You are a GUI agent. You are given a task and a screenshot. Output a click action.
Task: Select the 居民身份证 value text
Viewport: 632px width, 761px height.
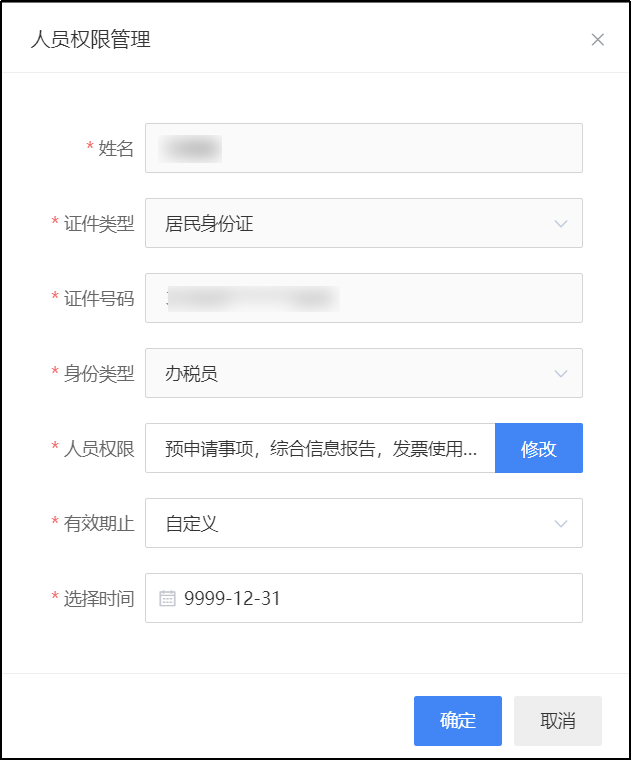[209, 224]
